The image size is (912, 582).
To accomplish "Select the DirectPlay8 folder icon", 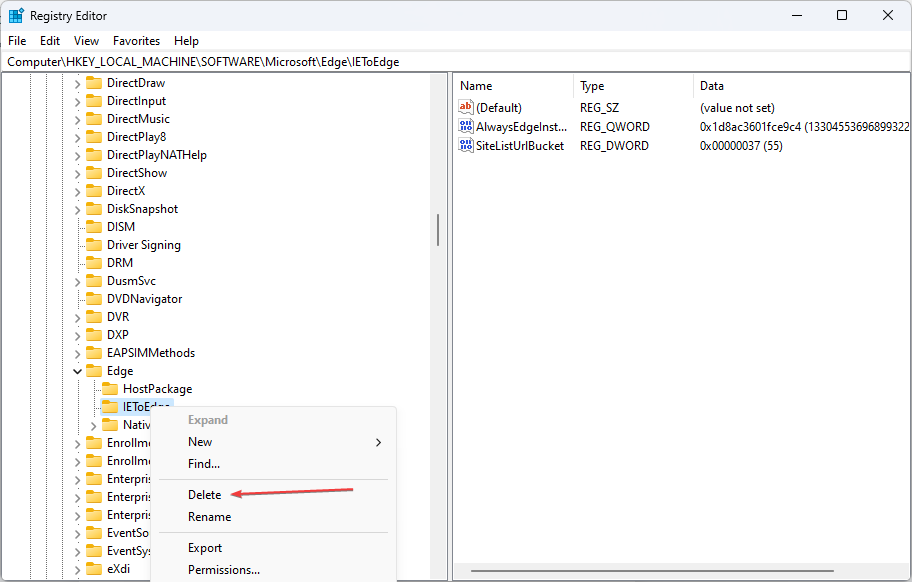I will (x=94, y=137).
